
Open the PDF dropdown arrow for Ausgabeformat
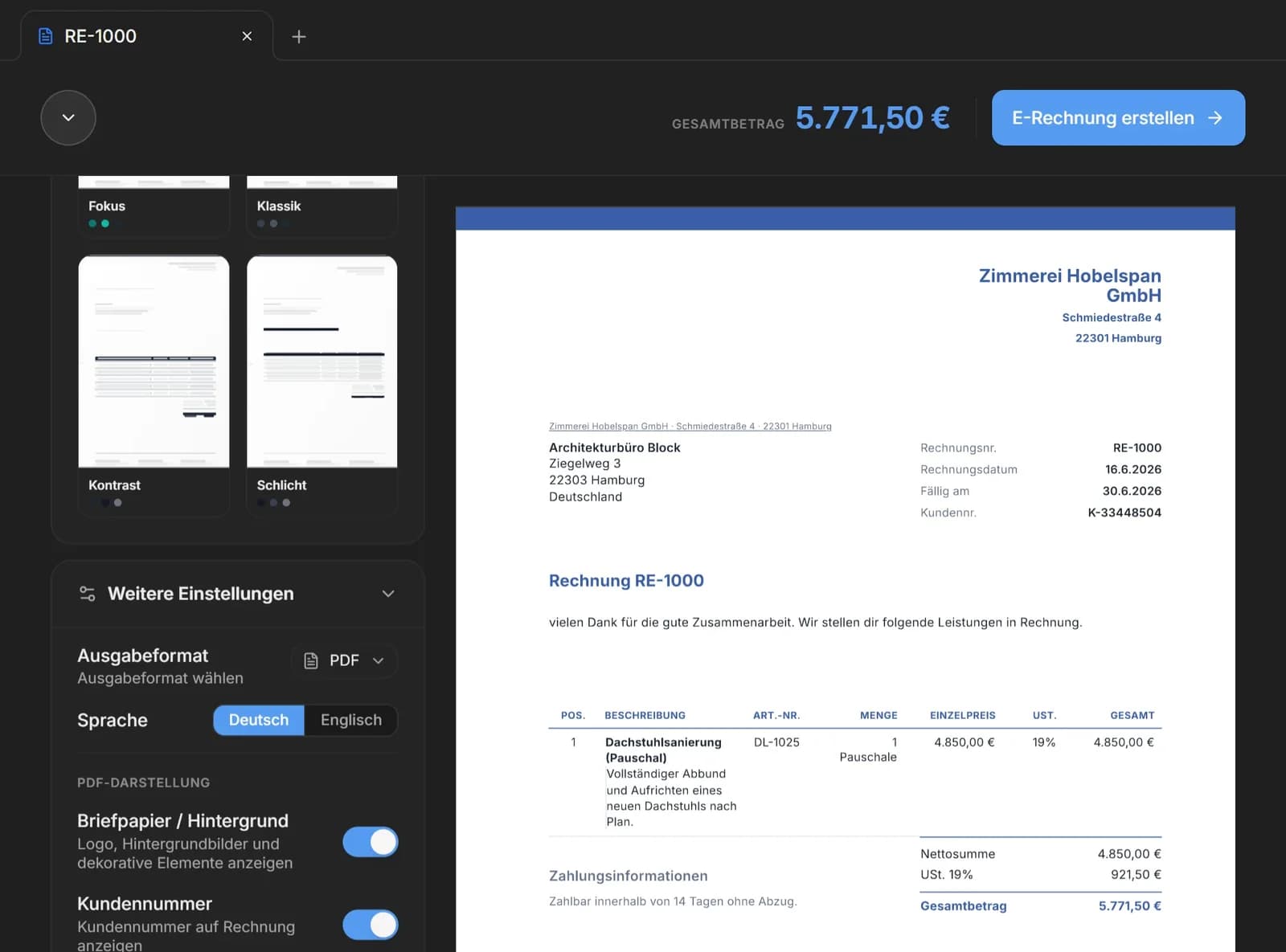379,660
